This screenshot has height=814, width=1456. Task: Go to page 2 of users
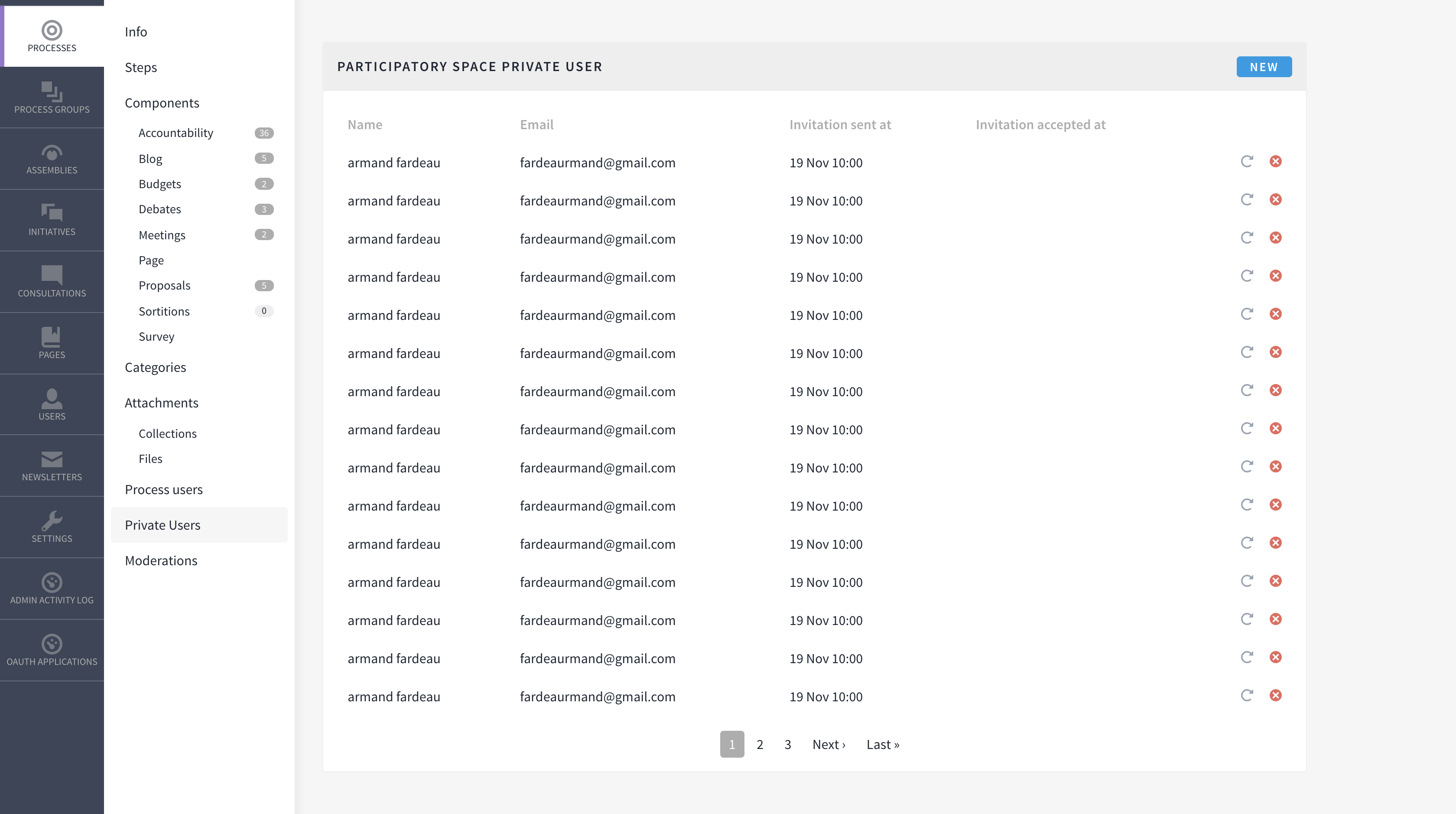click(x=760, y=745)
